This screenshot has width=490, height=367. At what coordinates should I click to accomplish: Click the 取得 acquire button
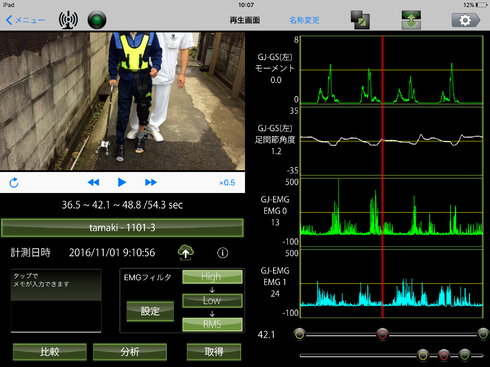[214, 352]
